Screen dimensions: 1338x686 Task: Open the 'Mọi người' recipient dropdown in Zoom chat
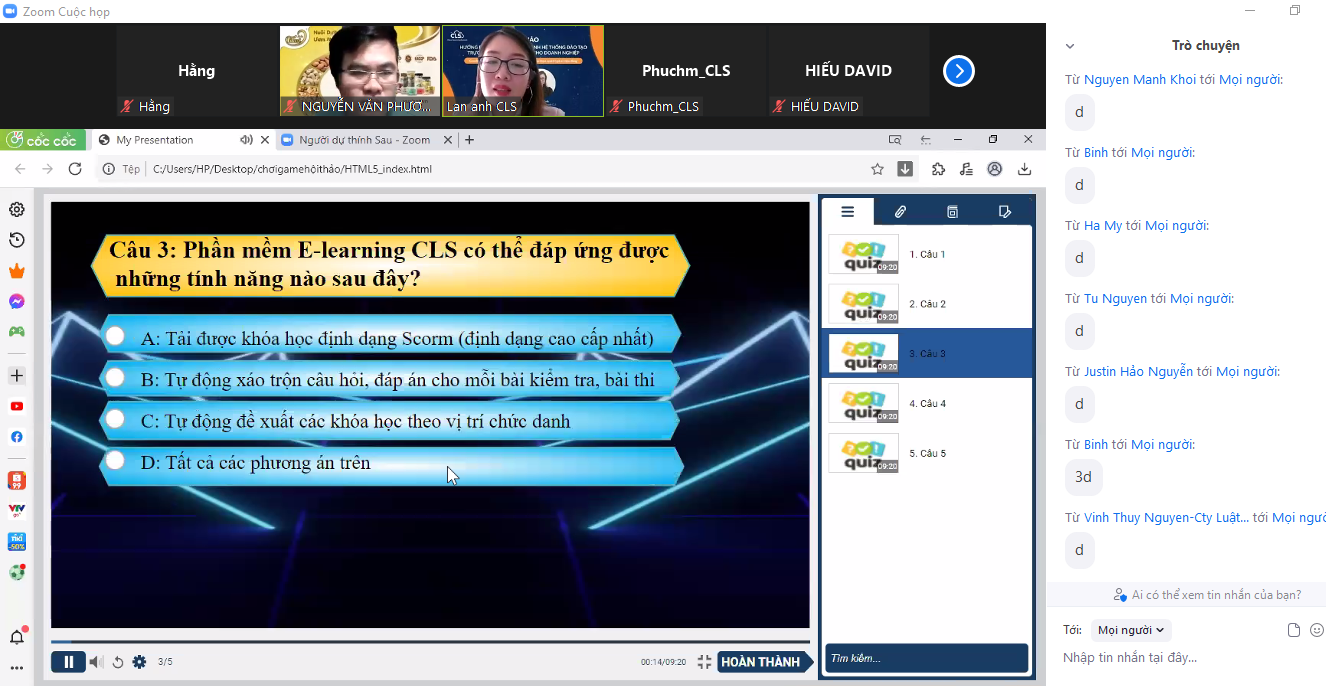pyautogui.click(x=1130, y=629)
